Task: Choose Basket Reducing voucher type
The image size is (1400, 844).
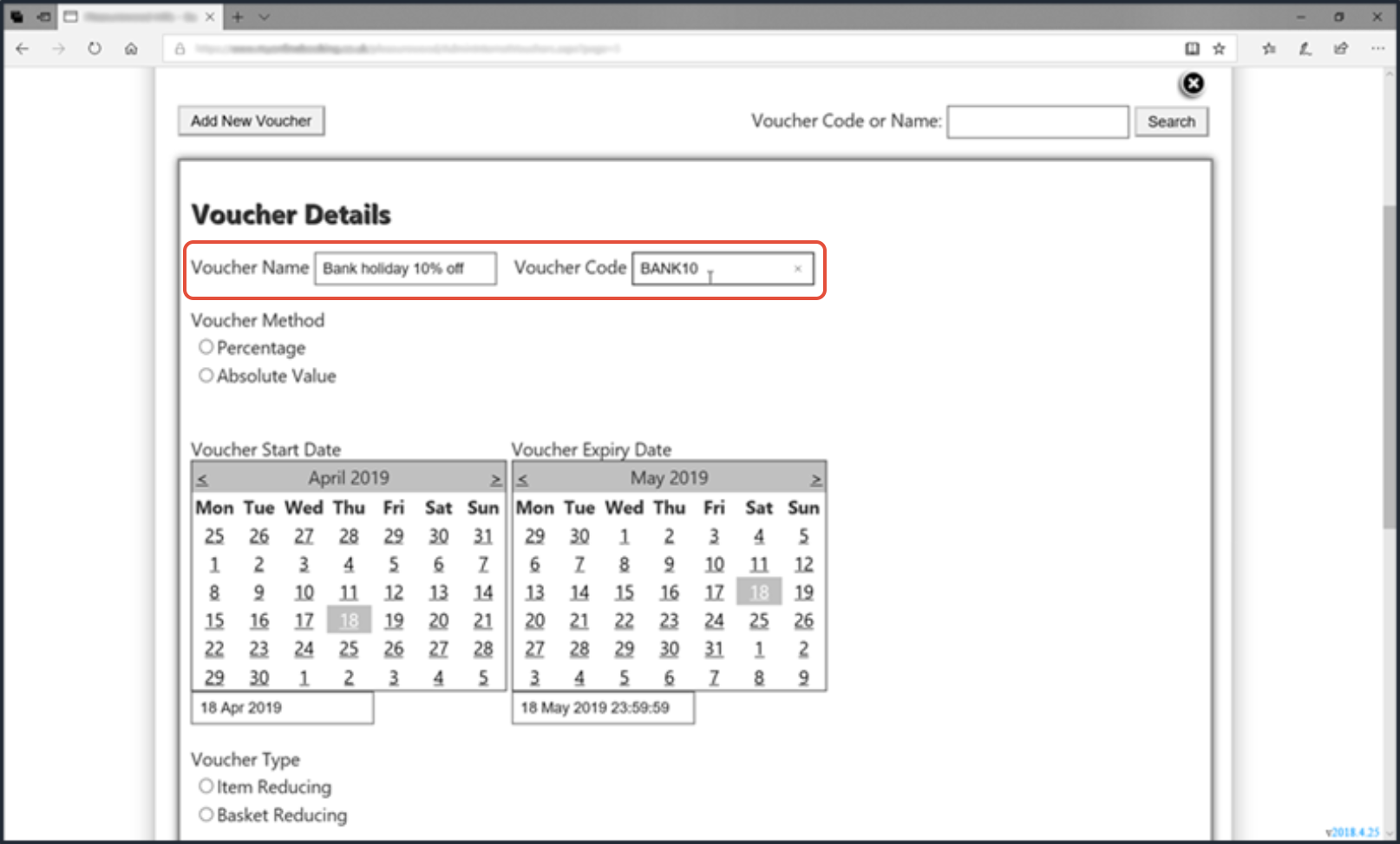Action: [206, 815]
